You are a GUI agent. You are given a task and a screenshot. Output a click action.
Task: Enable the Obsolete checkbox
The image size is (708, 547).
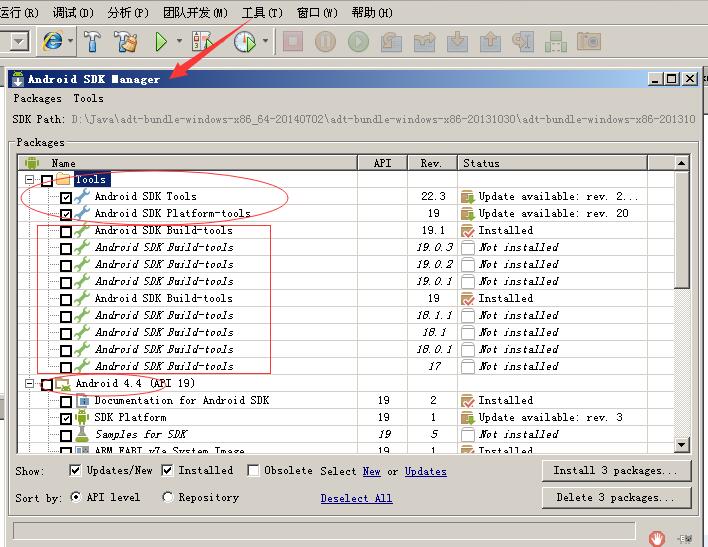click(254, 470)
